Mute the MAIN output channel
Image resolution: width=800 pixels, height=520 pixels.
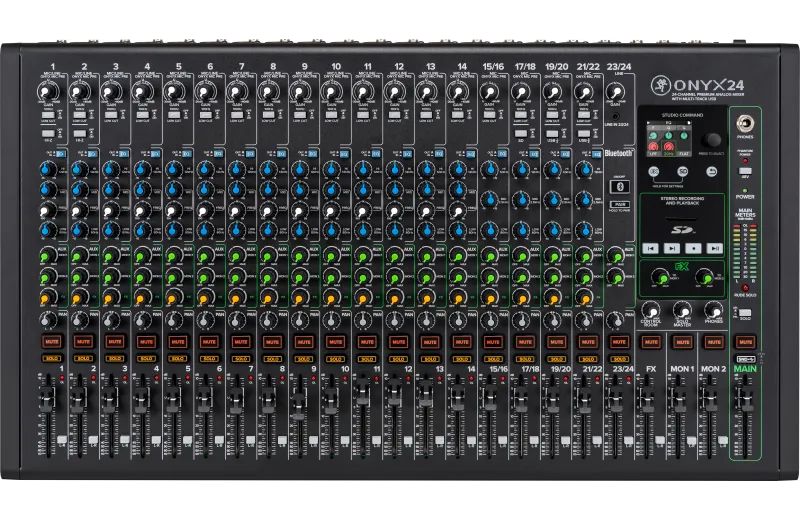(x=744, y=341)
